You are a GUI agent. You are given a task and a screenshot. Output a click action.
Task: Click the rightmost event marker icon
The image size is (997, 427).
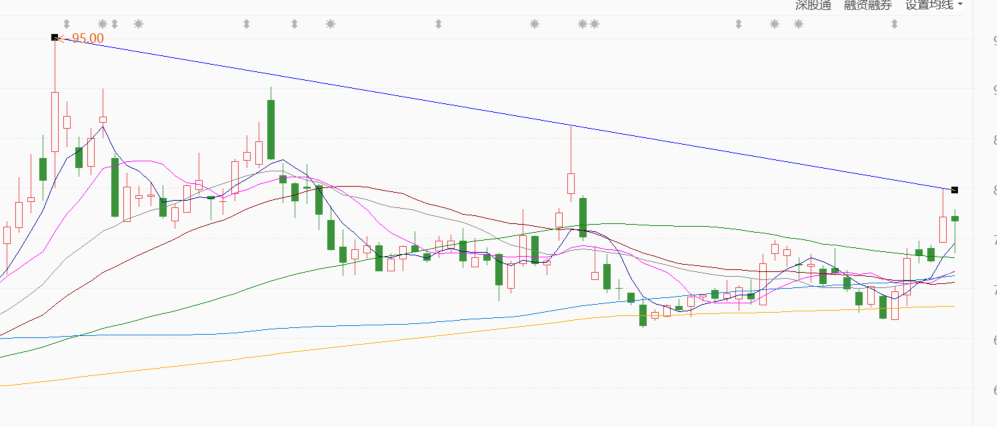click(895, 24)
